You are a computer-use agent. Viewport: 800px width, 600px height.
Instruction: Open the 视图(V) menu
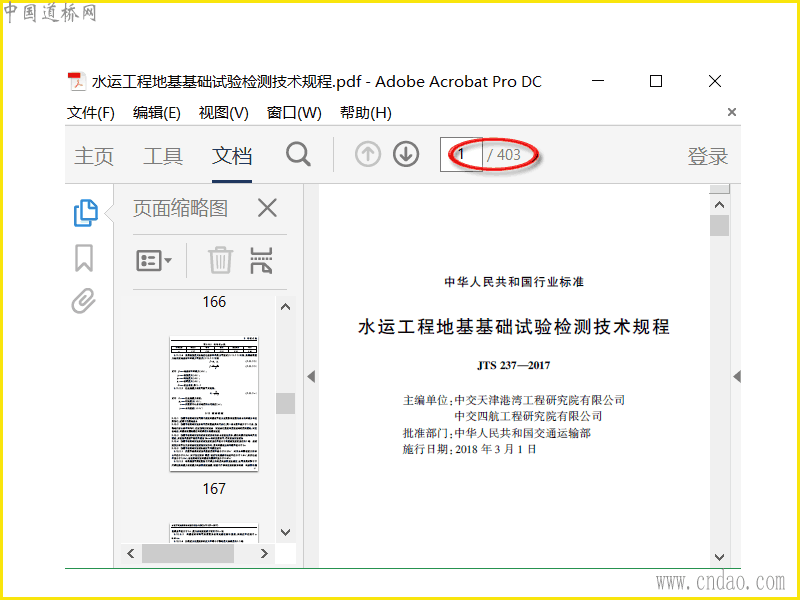[x=223, y=112]
